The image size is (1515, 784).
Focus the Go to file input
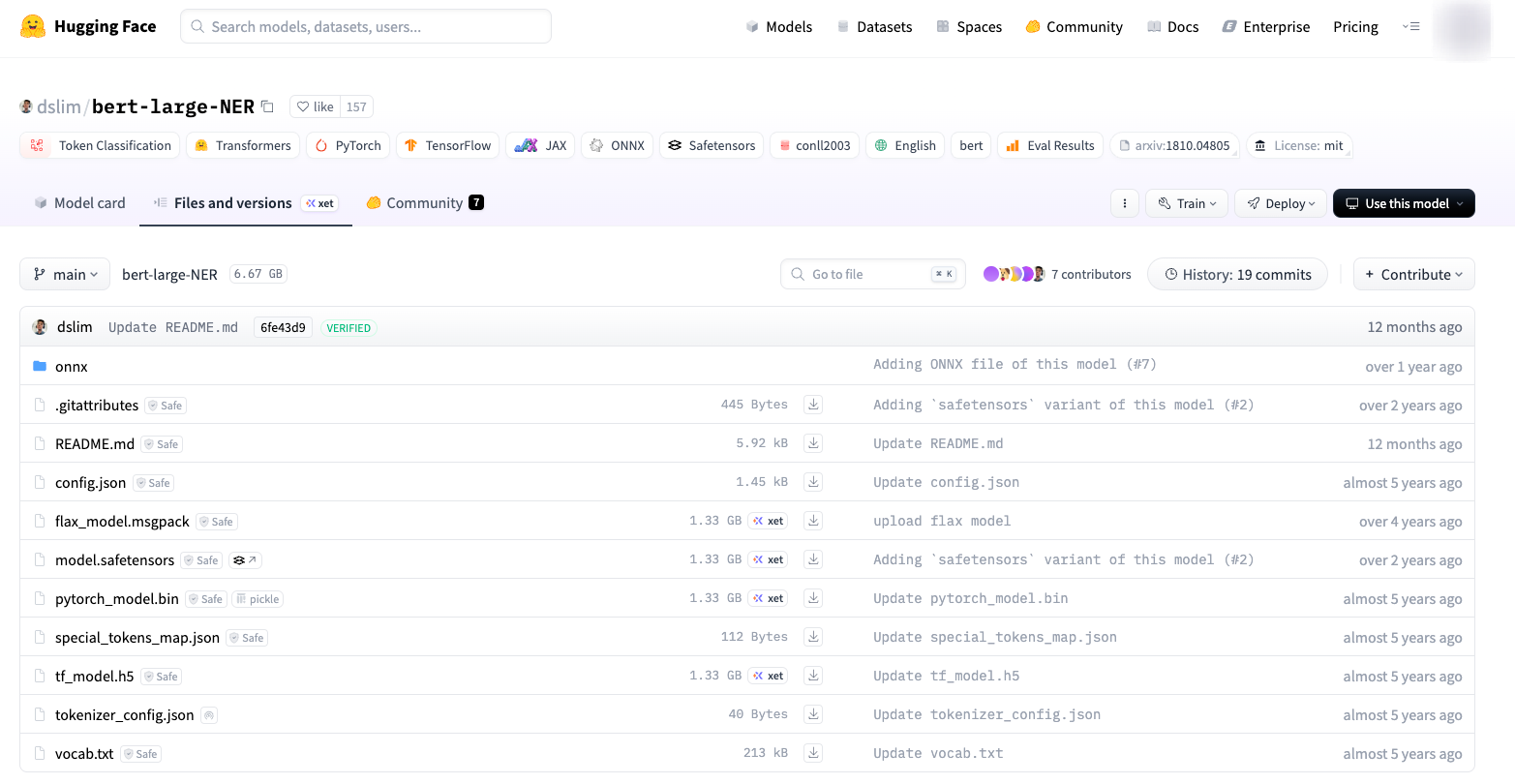872,274
